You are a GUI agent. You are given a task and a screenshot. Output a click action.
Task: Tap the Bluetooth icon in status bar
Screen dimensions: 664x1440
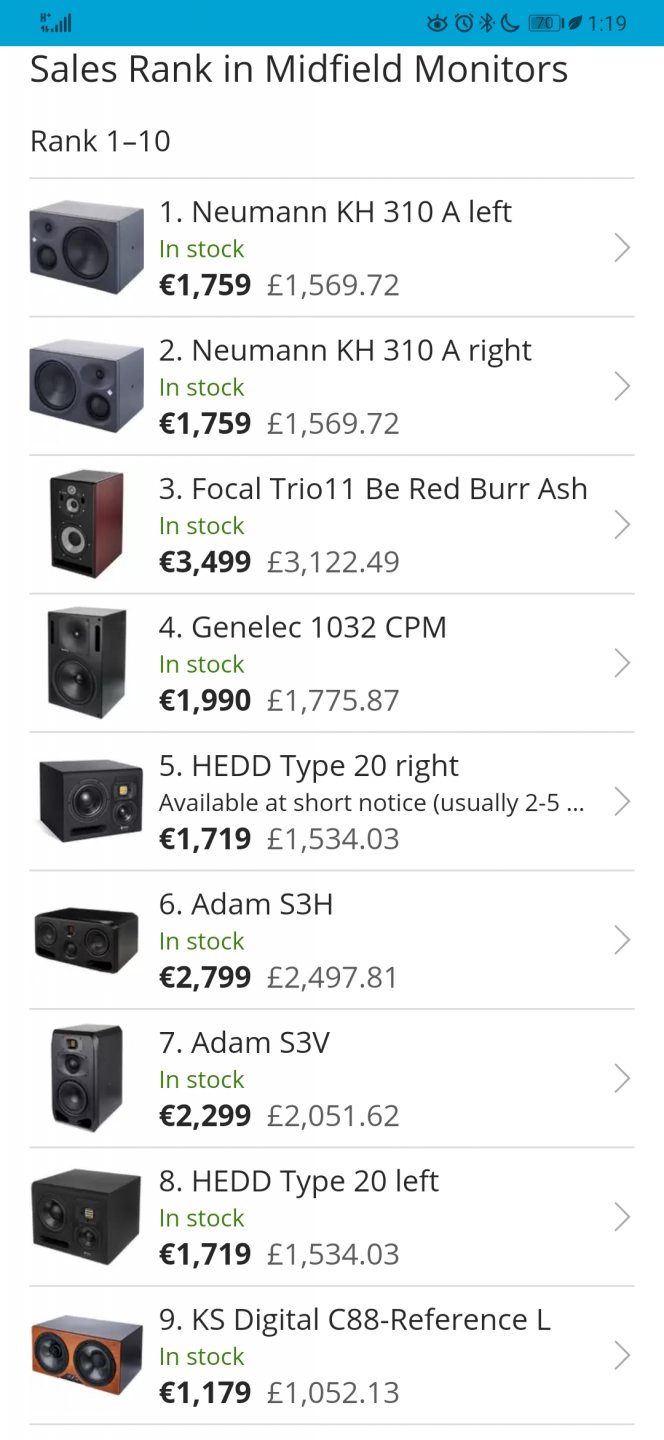tap(487, 23)
